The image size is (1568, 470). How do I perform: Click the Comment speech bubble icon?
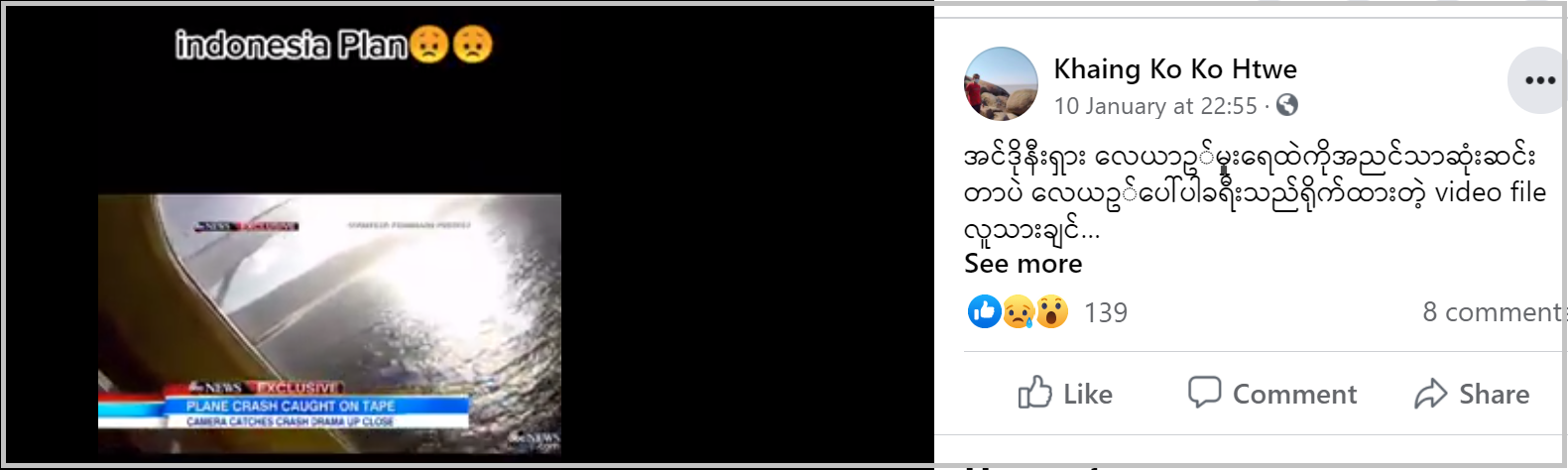pyautogui.click(x=1204, y=392)
